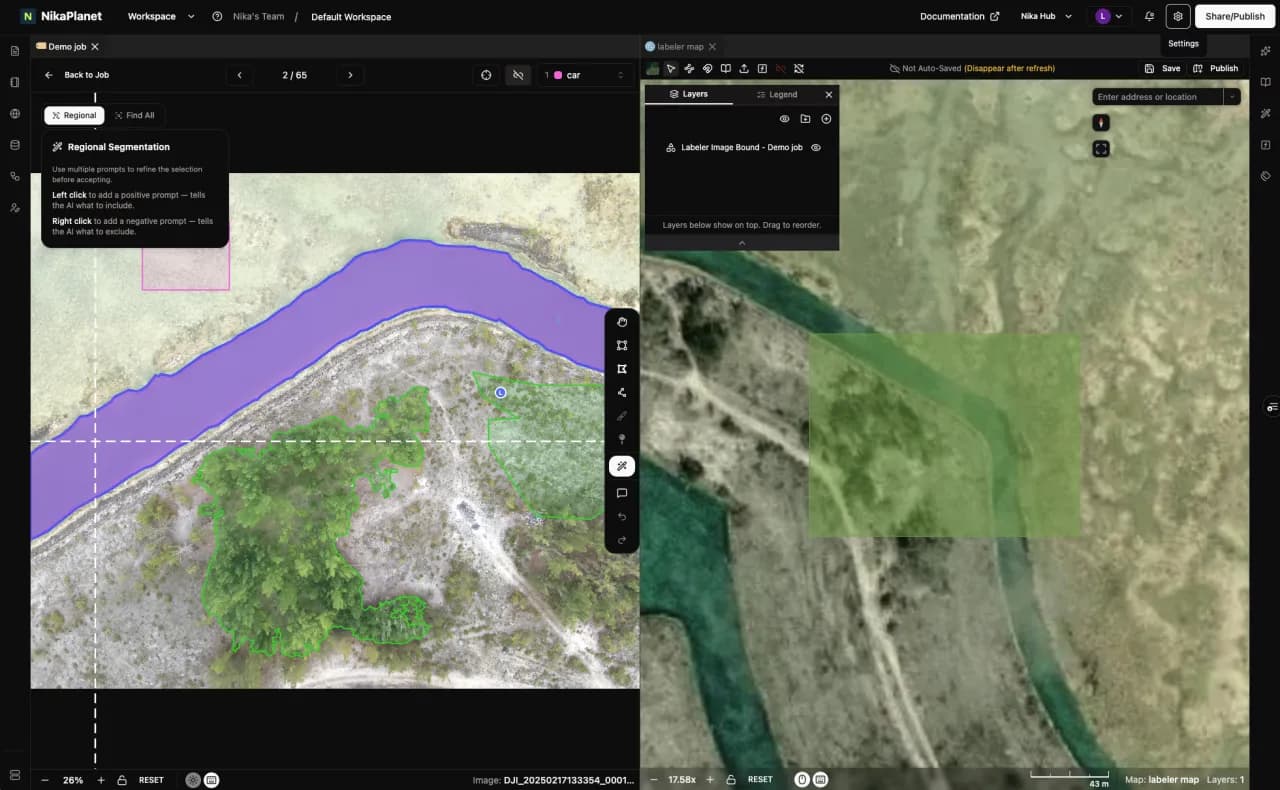Reset the map zoom
This screenshot has width=1280, height=790.
click(x=760, y=780)
